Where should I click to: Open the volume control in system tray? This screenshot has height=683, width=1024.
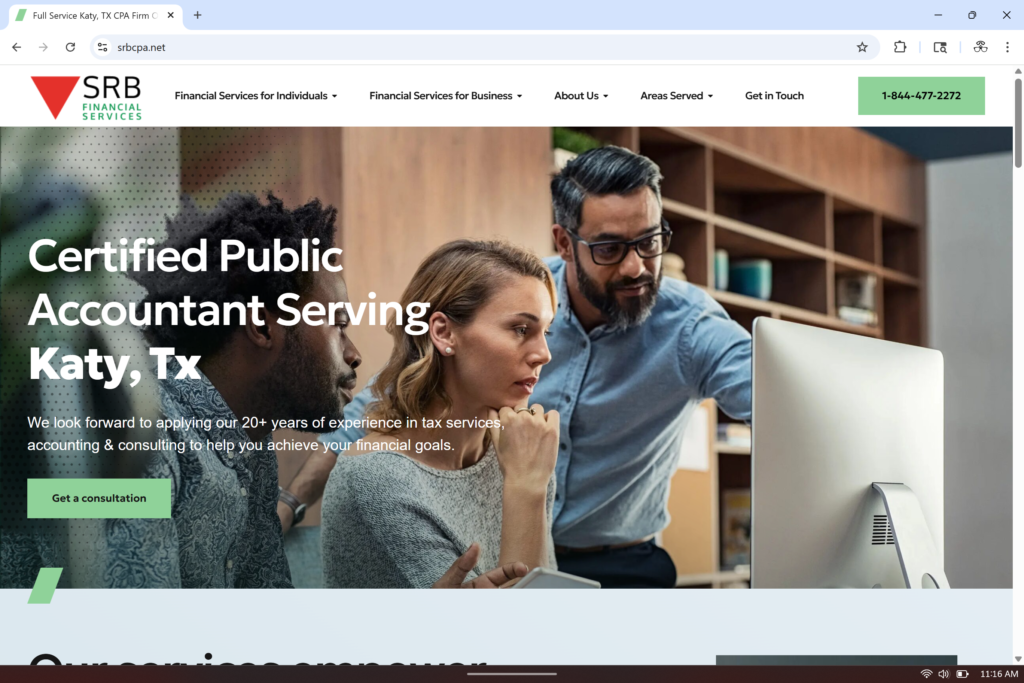click(x=943, y=674)
